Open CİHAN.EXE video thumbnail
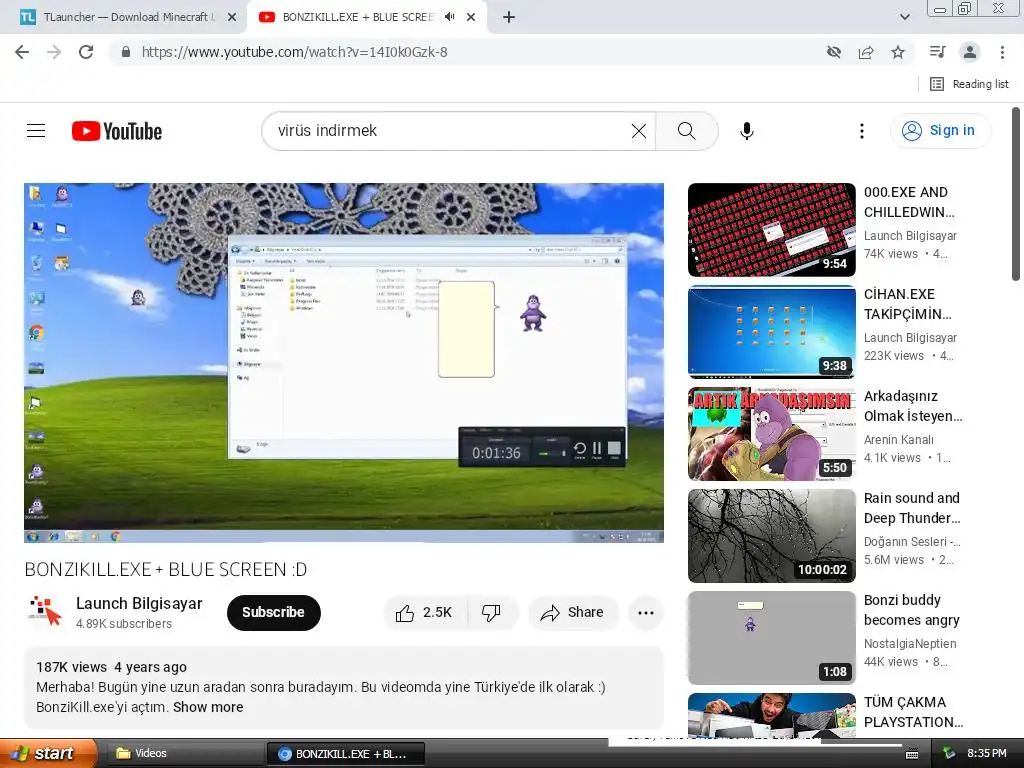 click(x=772, y=332)
